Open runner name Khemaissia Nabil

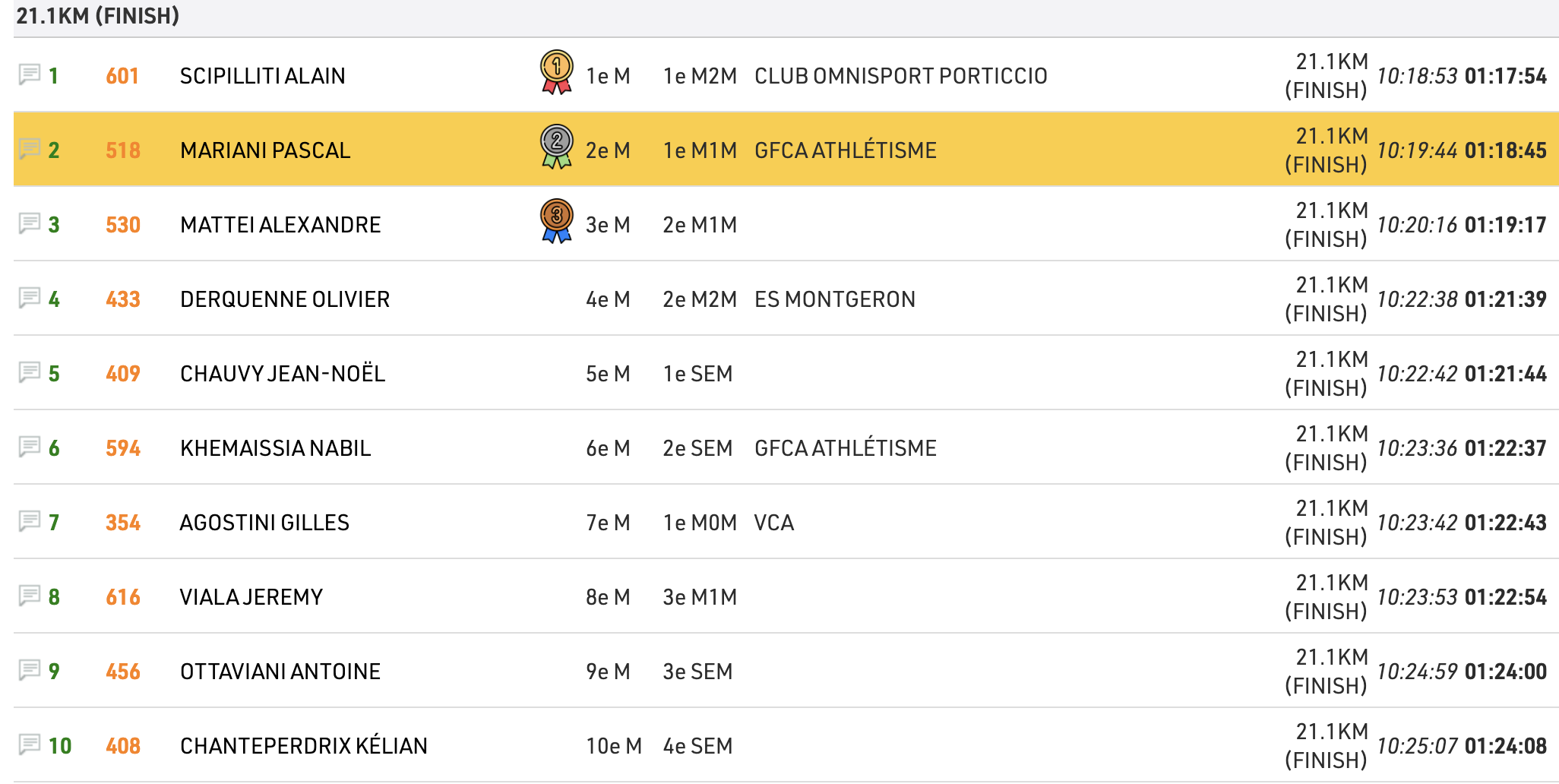(275, 448)
